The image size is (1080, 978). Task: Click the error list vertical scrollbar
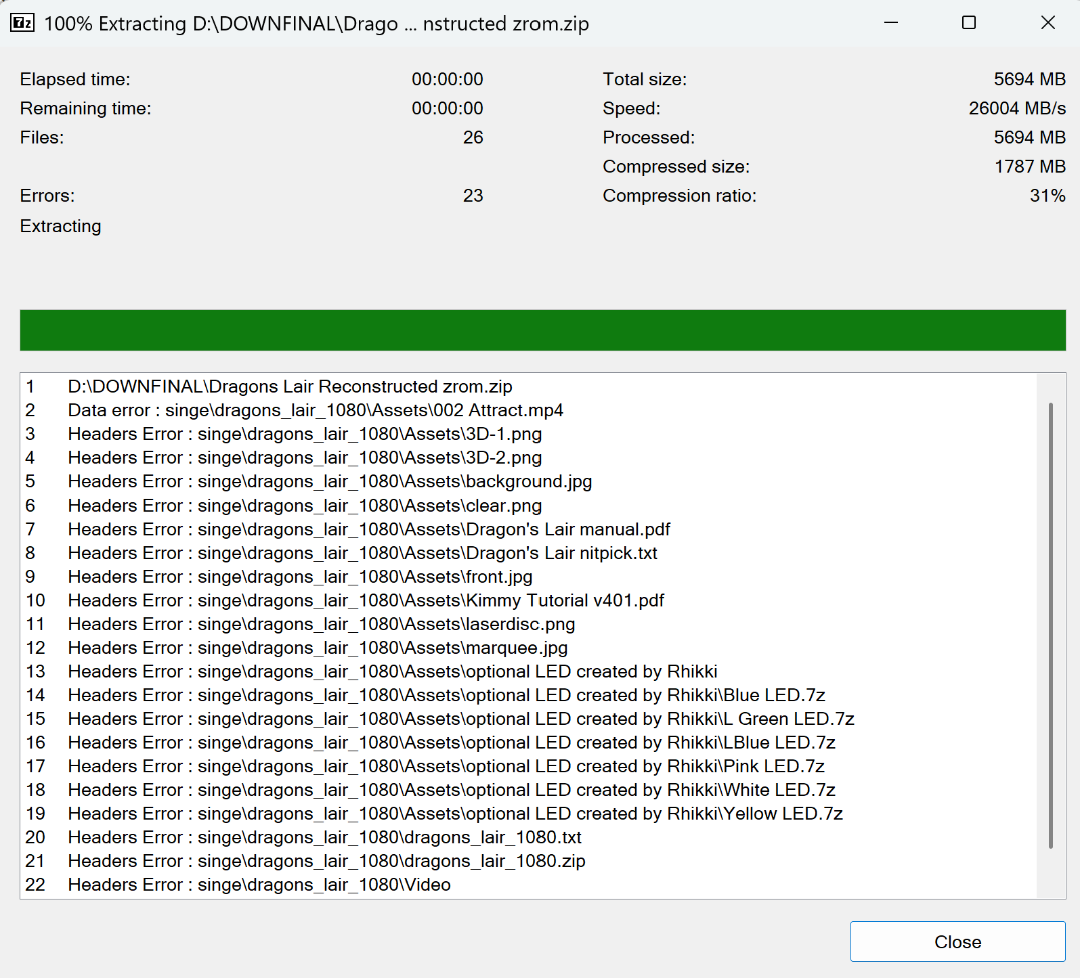pyautogui.click(x=1050, y=625)
